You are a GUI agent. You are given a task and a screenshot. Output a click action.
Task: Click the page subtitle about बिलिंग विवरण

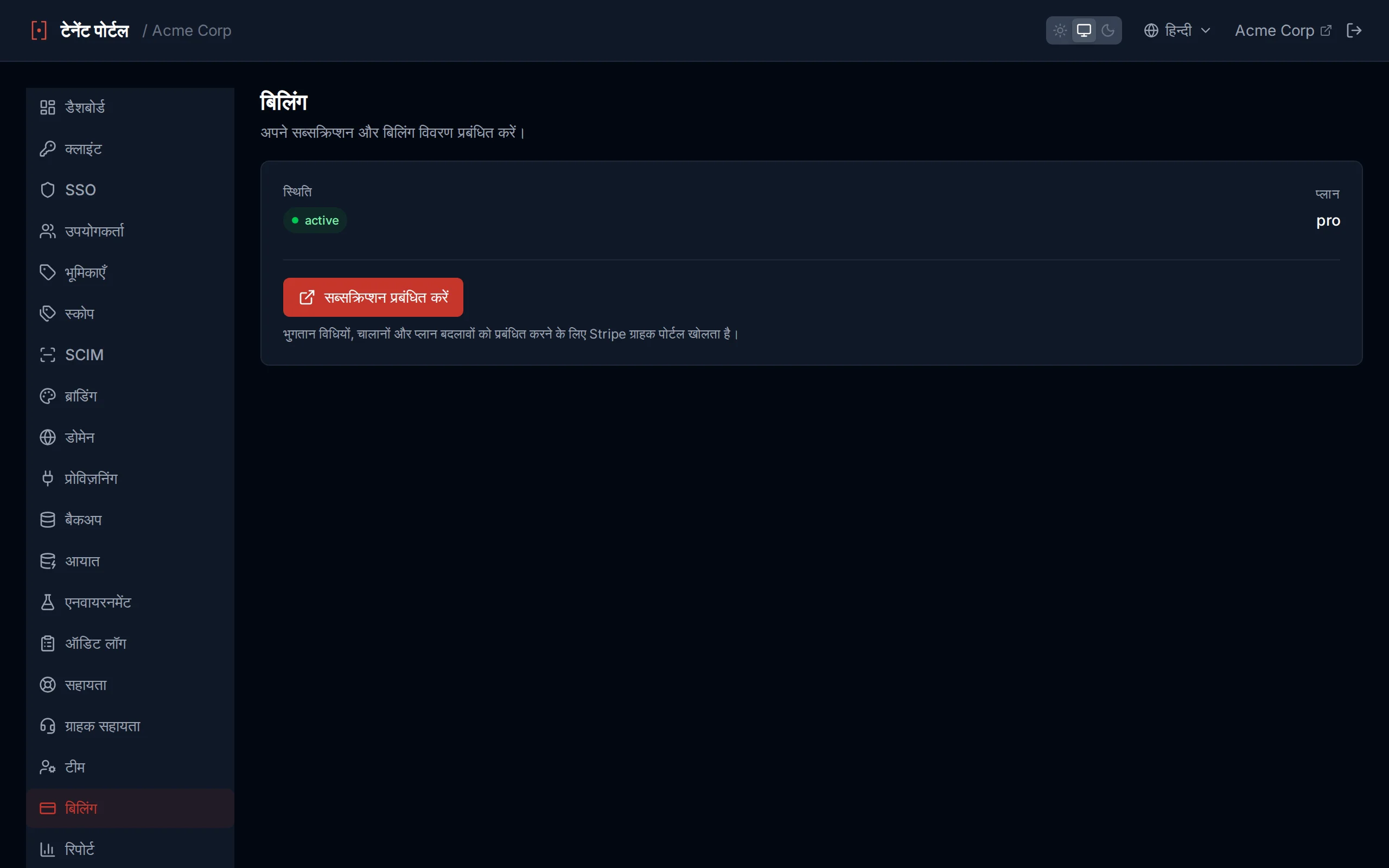(393, 132)
